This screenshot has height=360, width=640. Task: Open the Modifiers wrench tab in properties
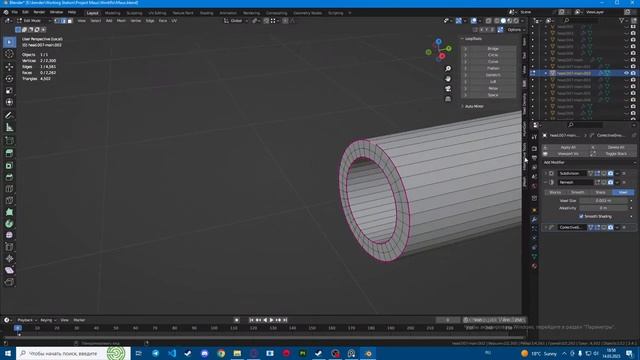pyautogui.click(x=534, y=220)
